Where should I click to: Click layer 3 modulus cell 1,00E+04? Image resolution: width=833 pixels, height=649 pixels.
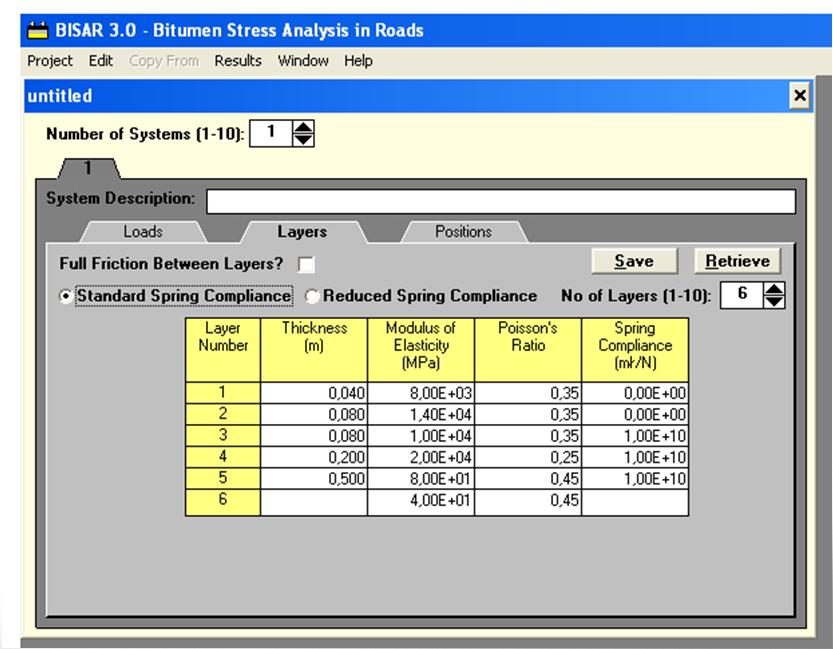(x=421, y=436)
